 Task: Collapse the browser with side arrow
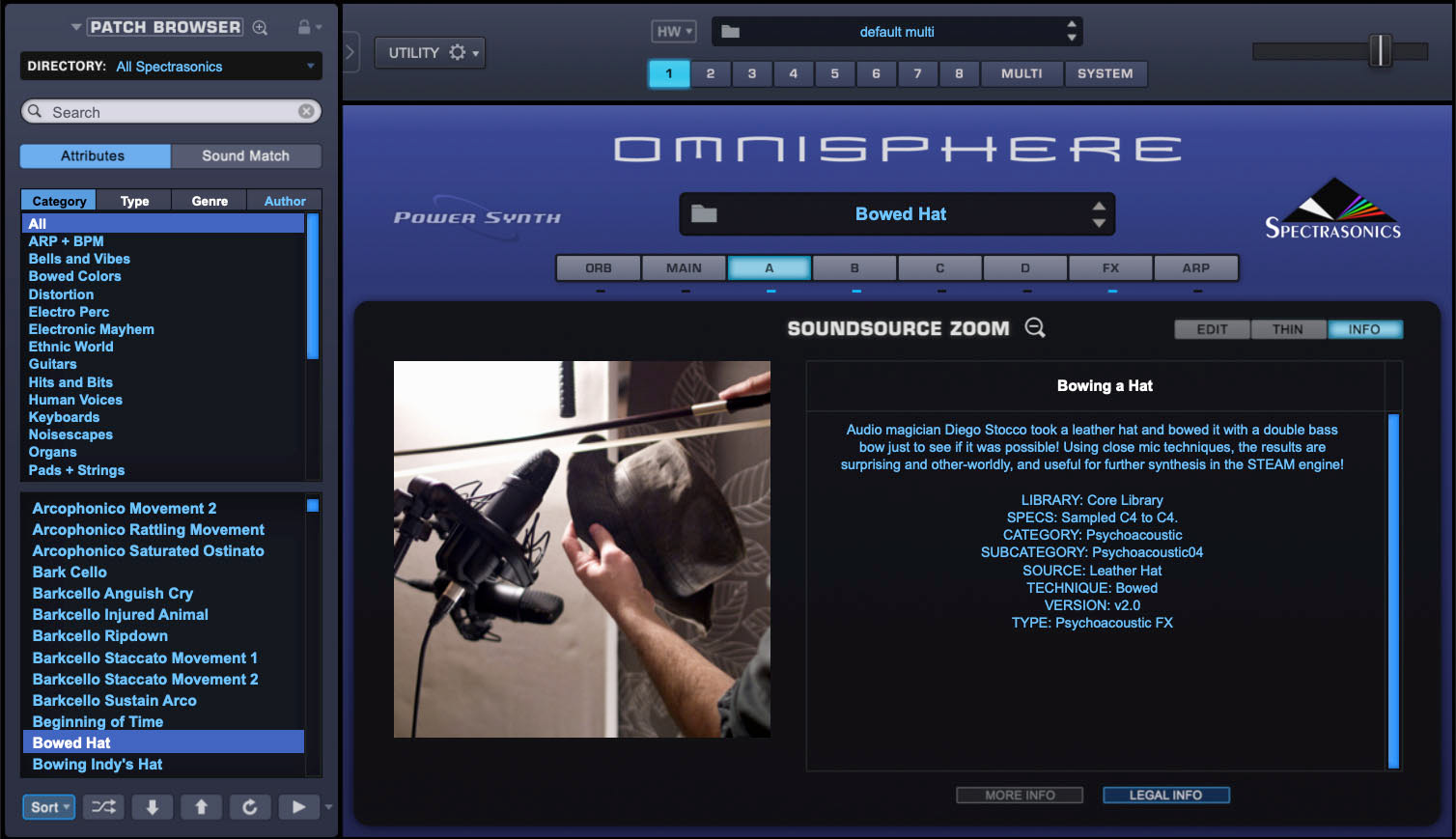(x=350, y=51)
